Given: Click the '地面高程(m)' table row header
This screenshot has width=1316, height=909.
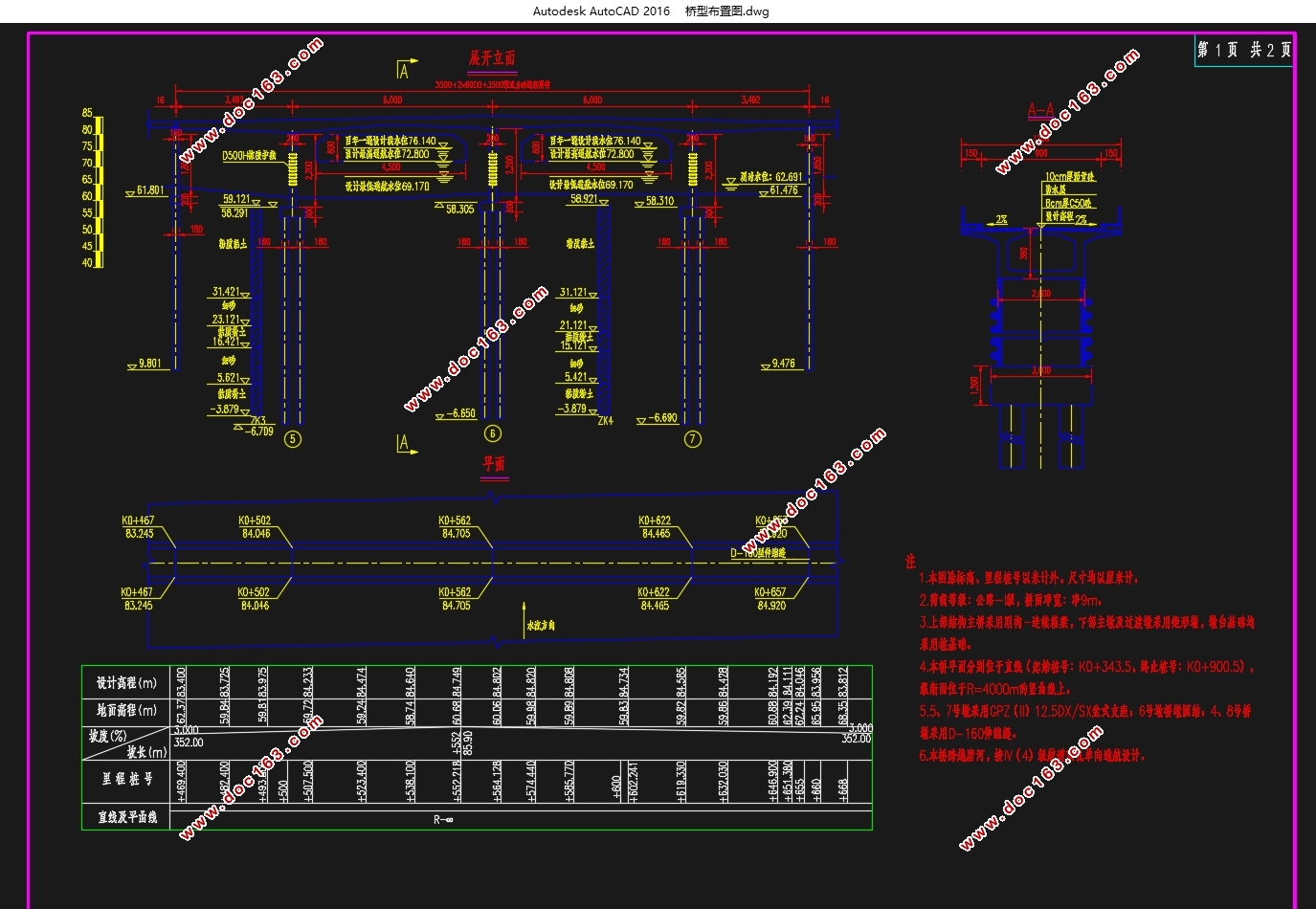Looking at the screenshot, I should tap(126, 711).
